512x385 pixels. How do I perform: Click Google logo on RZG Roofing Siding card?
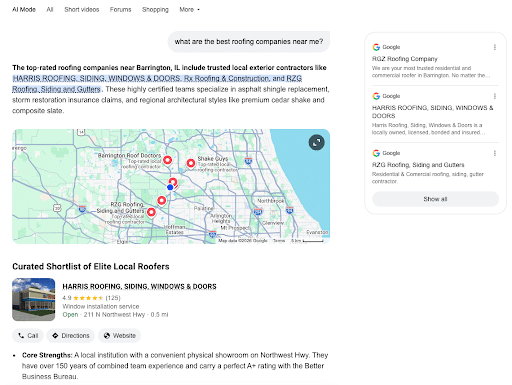(x=376, y=153)
